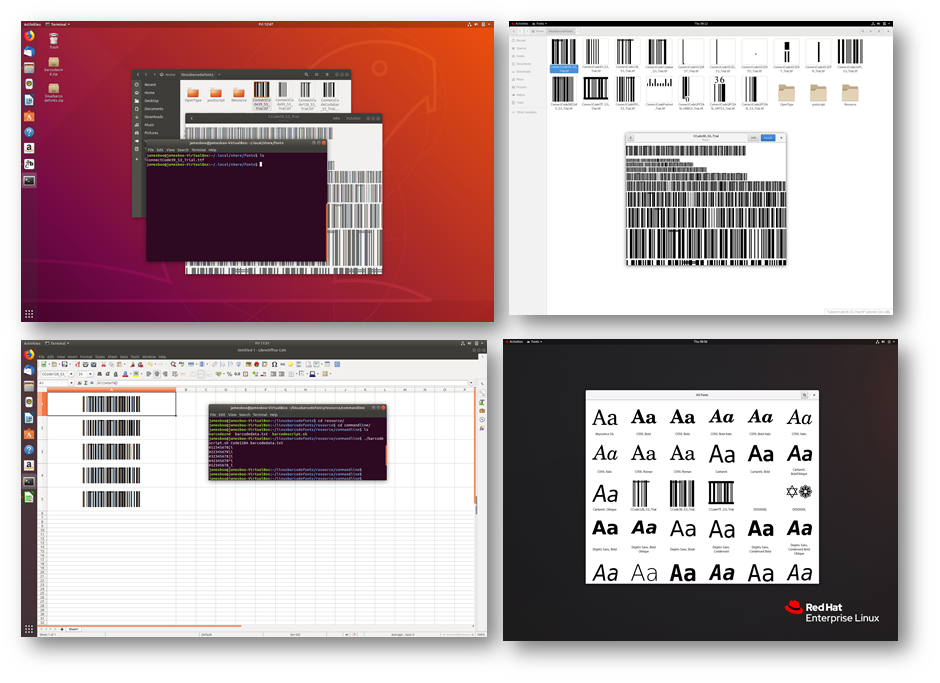
Task: Open Starred in the RHEL Files sidebar
Action: coord(519,48)
